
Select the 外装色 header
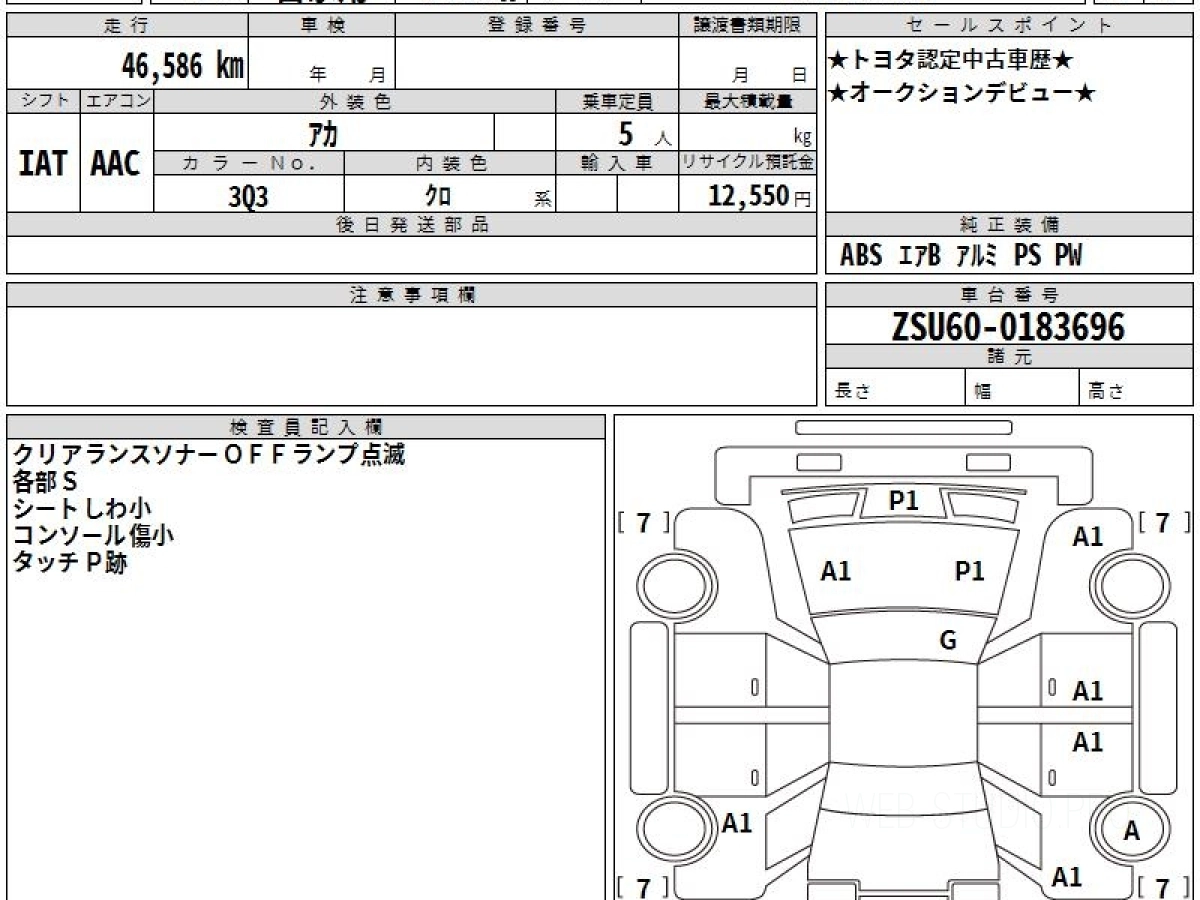click(355, 102)
